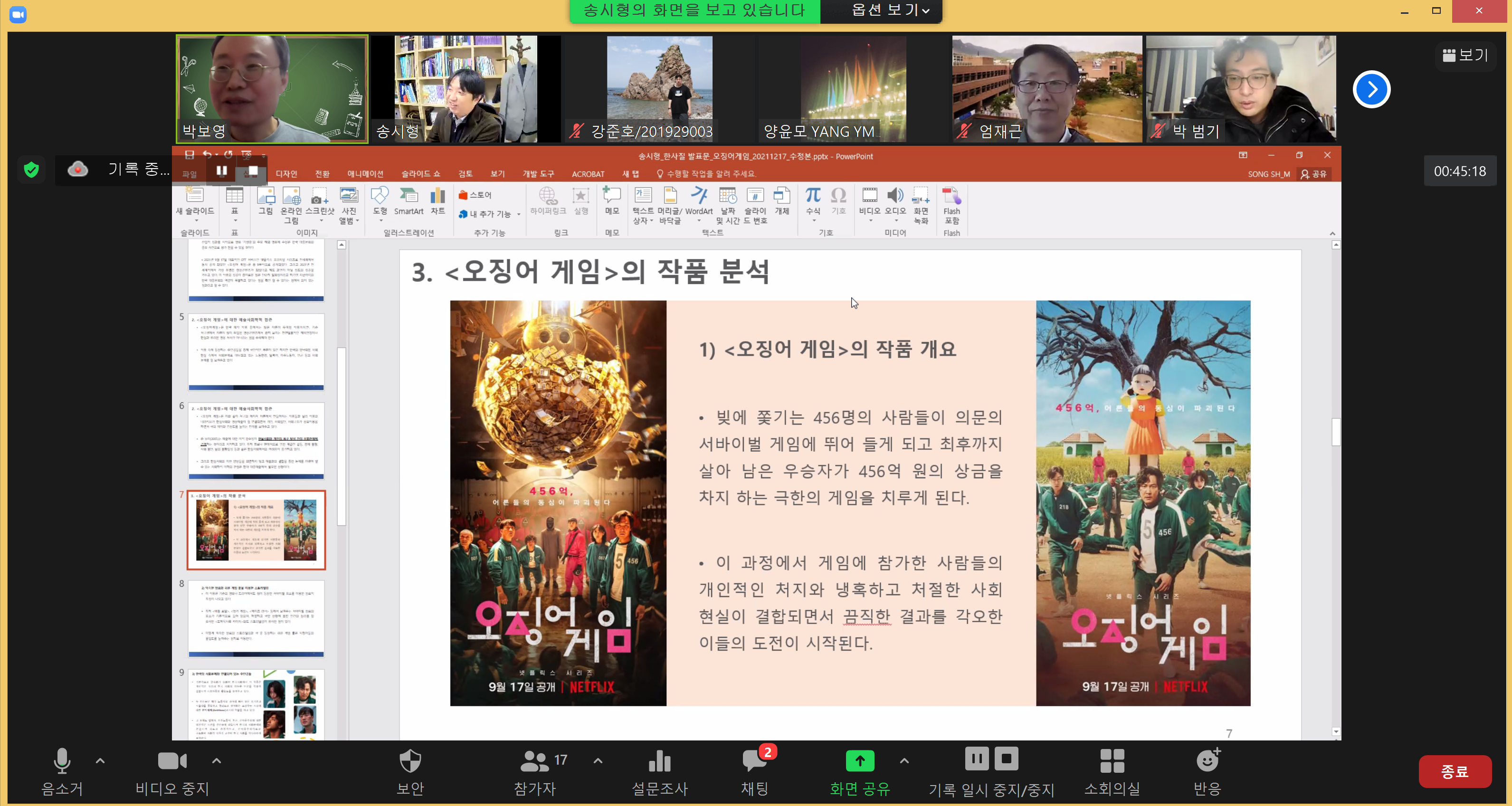Add a comment with 메모 icon
This screenshot has height=806, width=1512.
click(x=612, y=201)
